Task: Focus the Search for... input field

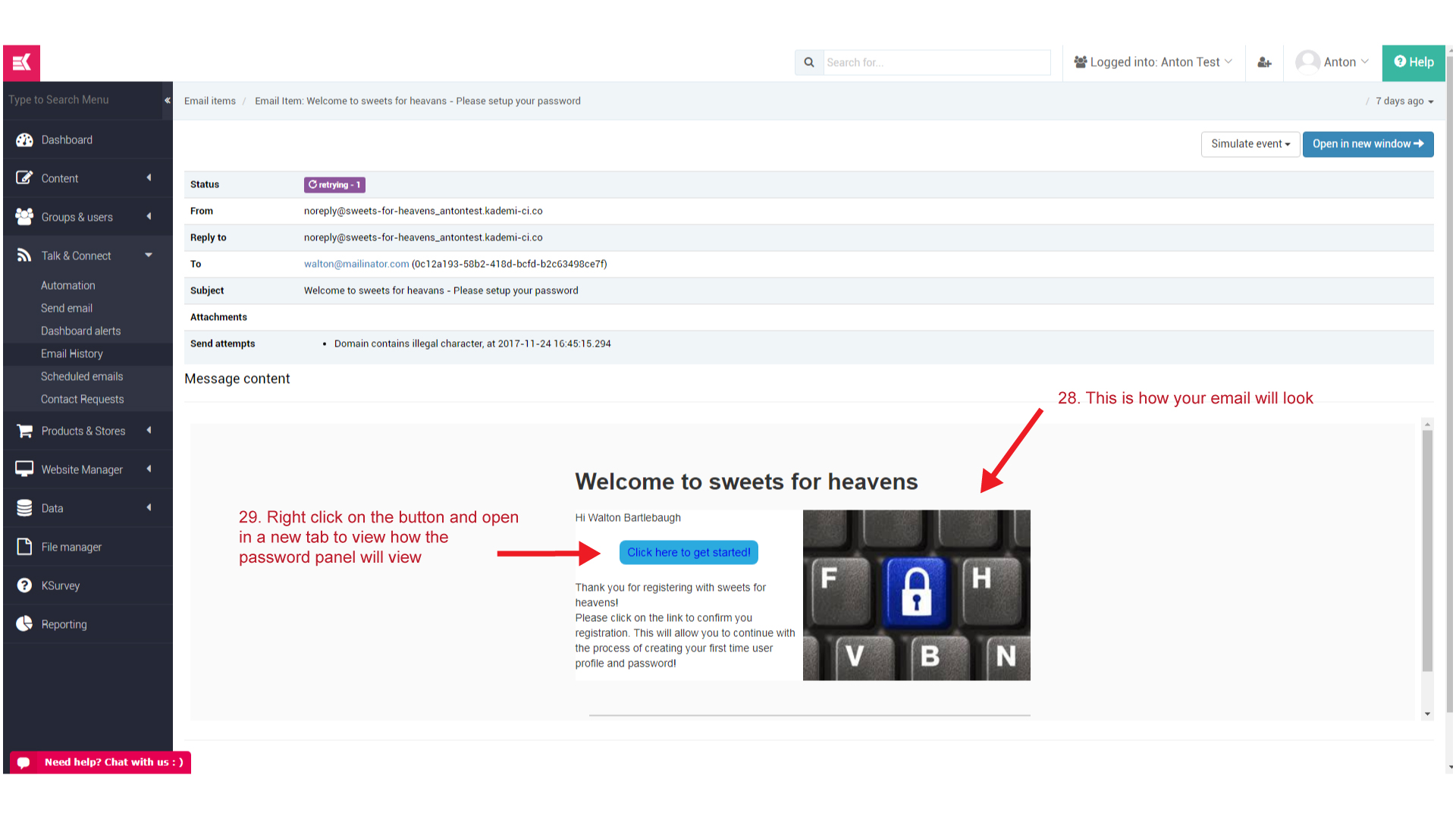Action: [x=937, y=62]
